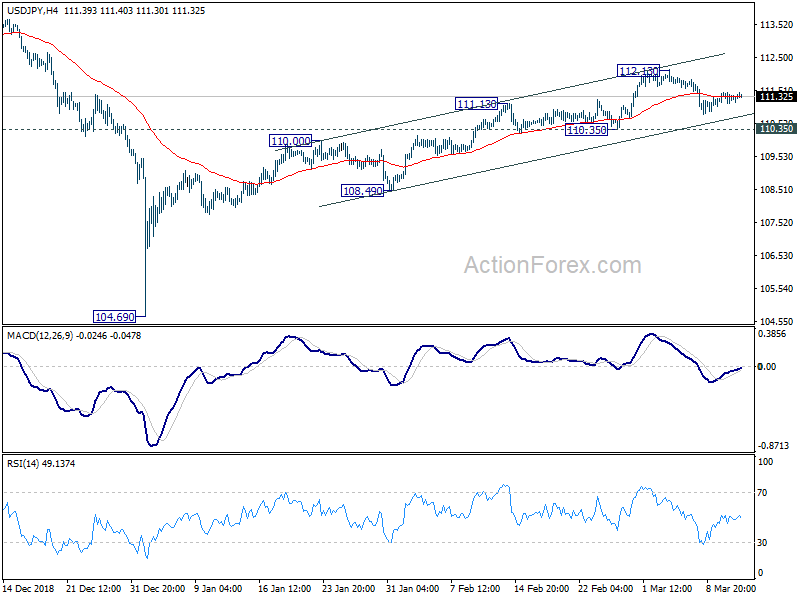Click the 14 Dec 2018 date label
This screenshot has height=600, width=800.
[x=29, y=588]
